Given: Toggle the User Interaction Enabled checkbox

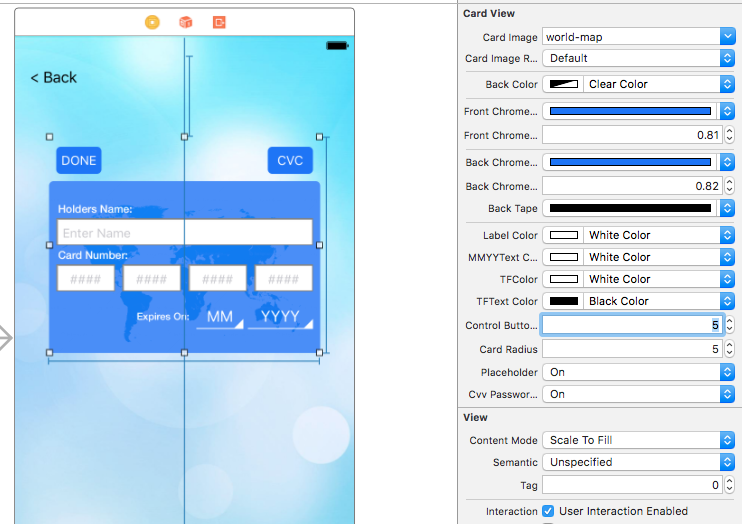Looking at the screenshot, I should pyautogui.click(x=548, y=511).
